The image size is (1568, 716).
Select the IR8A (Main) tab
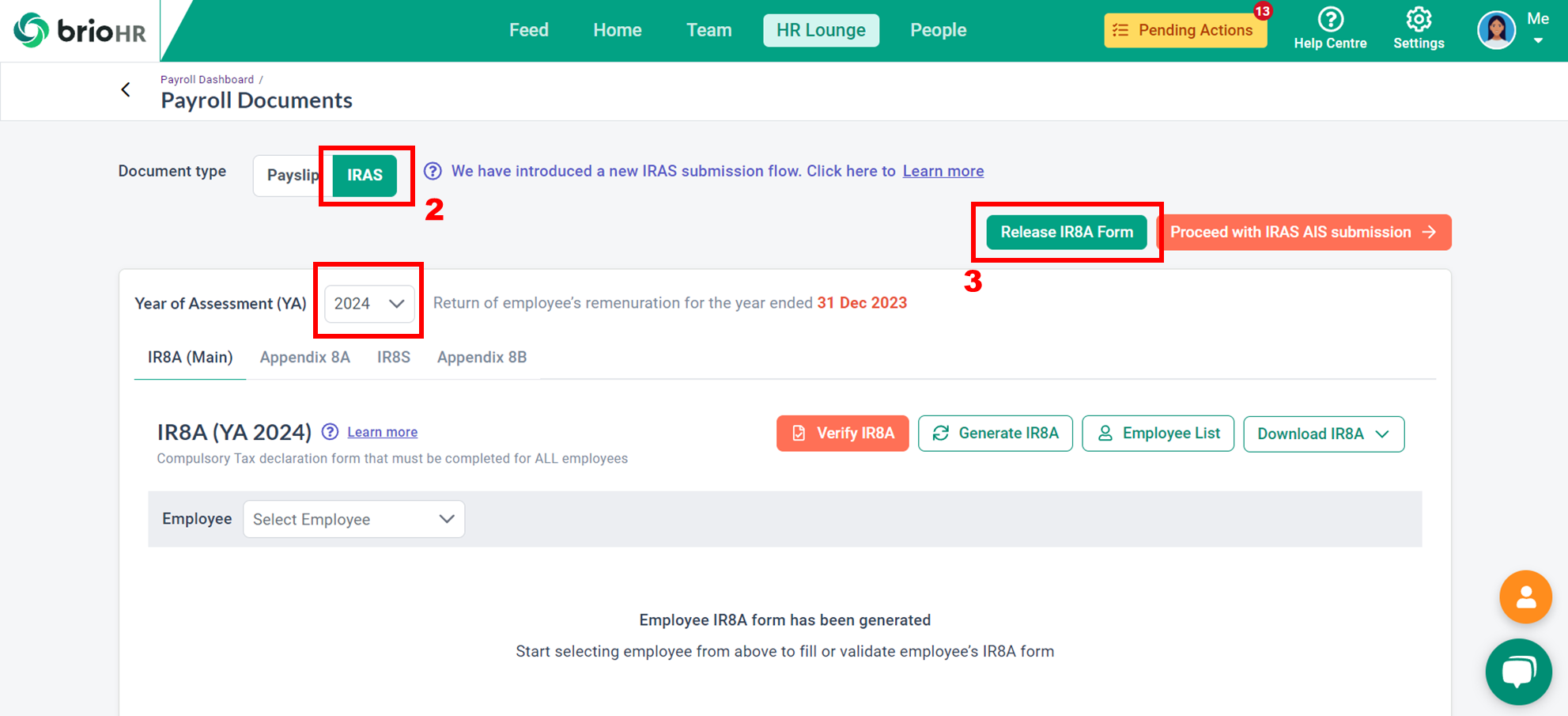tap(190, 357)
